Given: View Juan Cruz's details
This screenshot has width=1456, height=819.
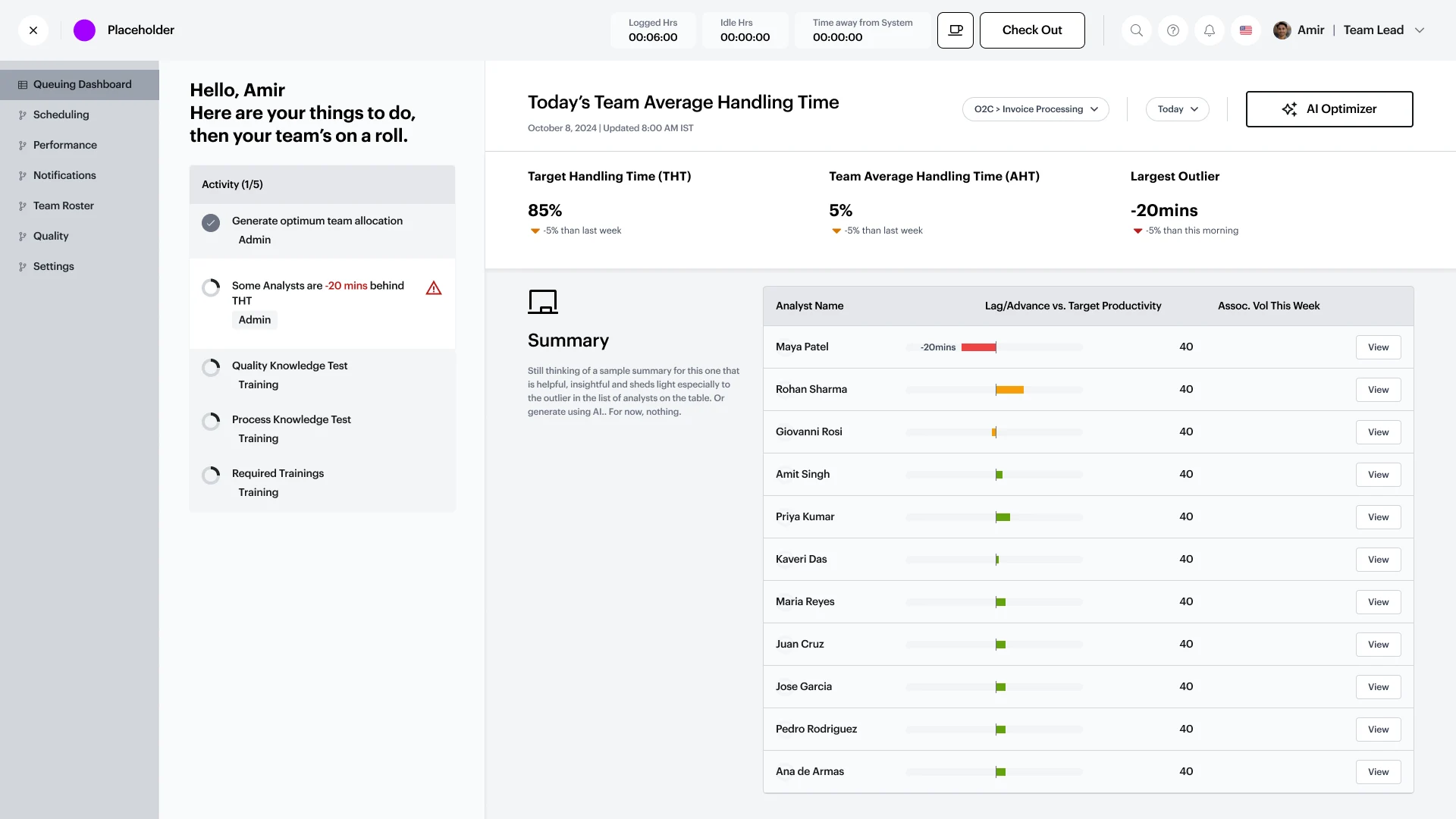Looking at the screenshot, I should point(1379,645).
